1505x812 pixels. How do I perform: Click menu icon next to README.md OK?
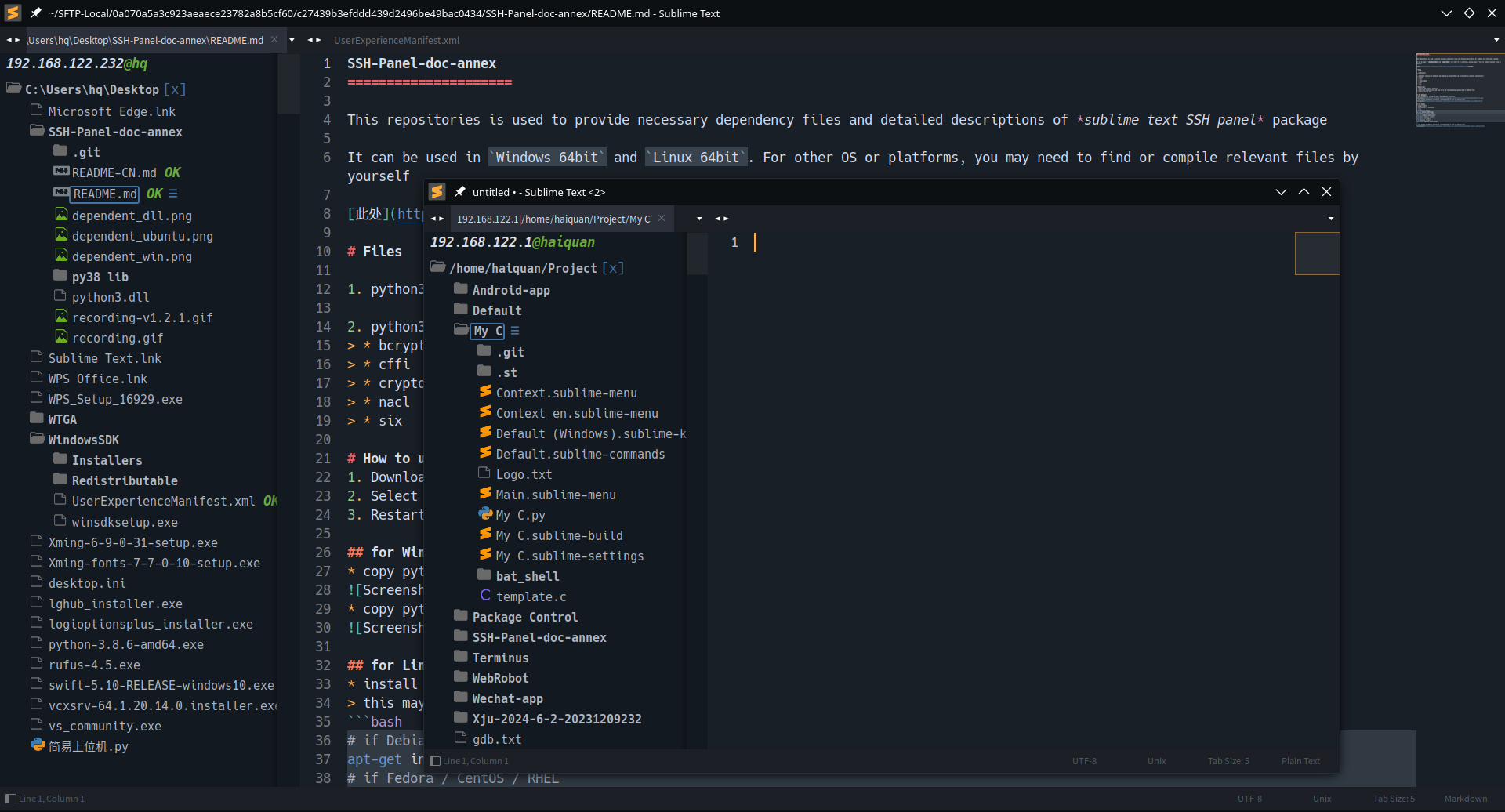[x=173, y=194]
